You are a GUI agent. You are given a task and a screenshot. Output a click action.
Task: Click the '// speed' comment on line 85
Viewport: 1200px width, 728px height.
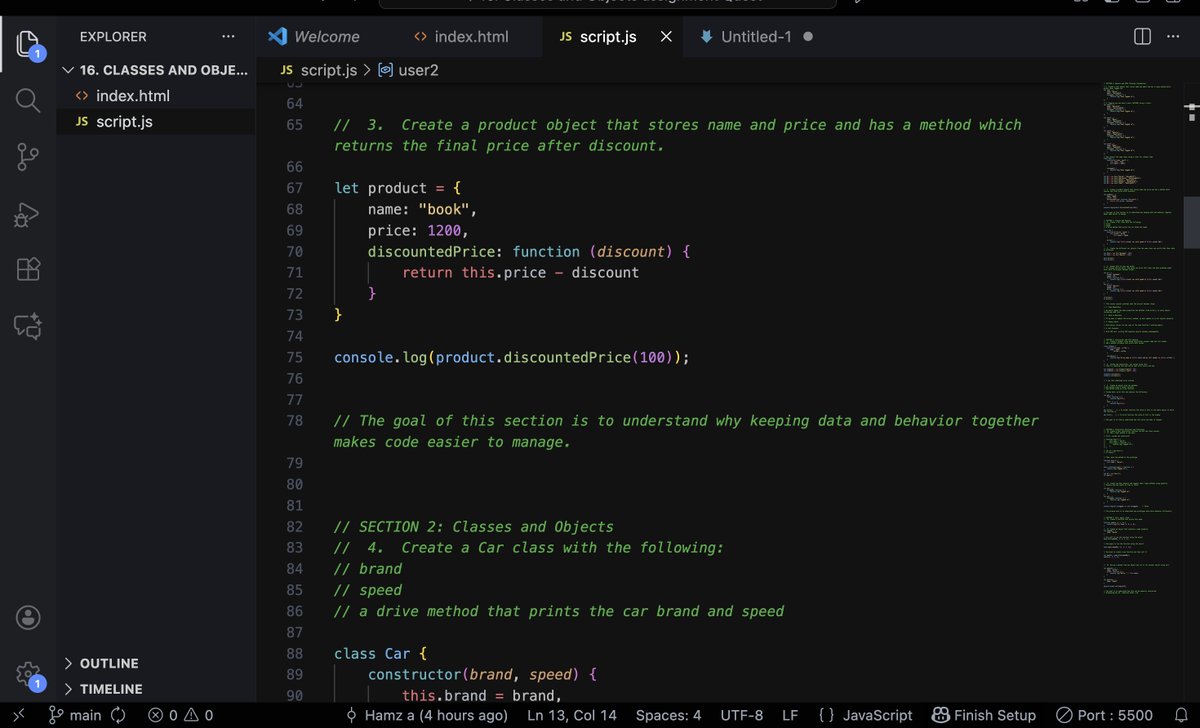point(367,590)
